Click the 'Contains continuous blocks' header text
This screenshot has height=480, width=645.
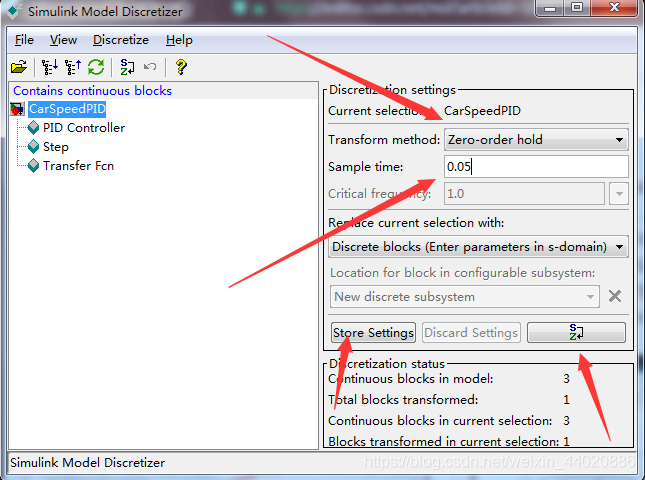coord(93,90)
